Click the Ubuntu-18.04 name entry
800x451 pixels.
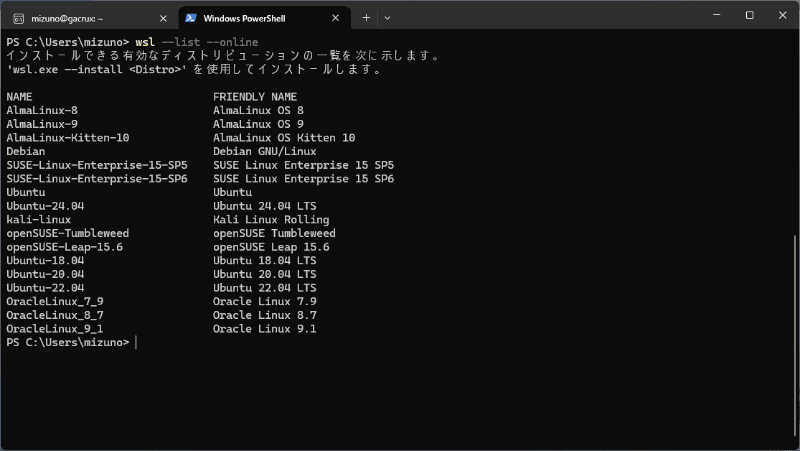pyautogui.click(x=45, y=261)
